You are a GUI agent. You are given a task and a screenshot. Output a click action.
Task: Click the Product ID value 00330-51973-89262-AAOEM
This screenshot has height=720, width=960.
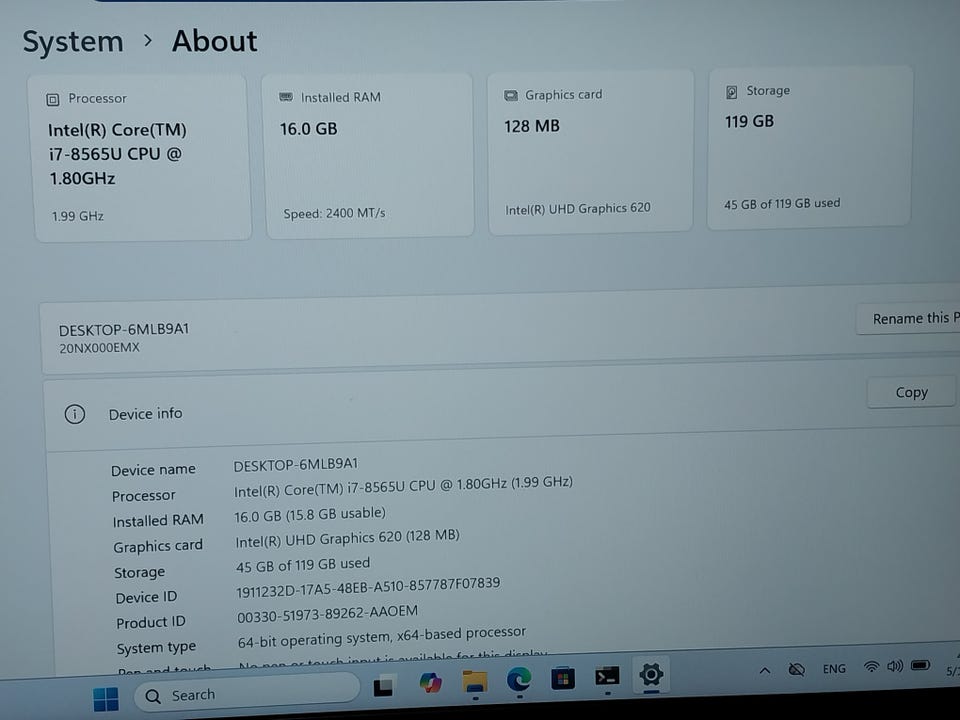click(328, 614)
